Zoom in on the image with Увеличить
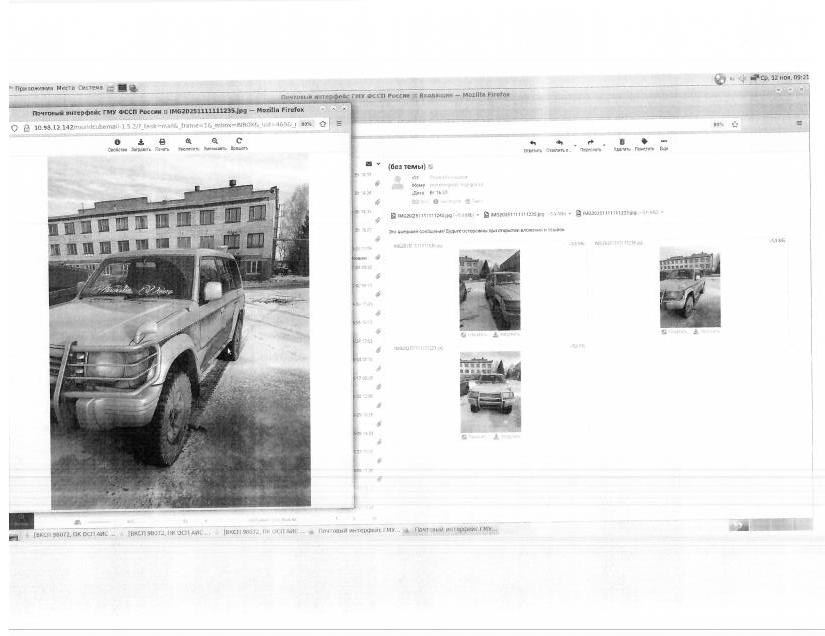 (189, 143)
